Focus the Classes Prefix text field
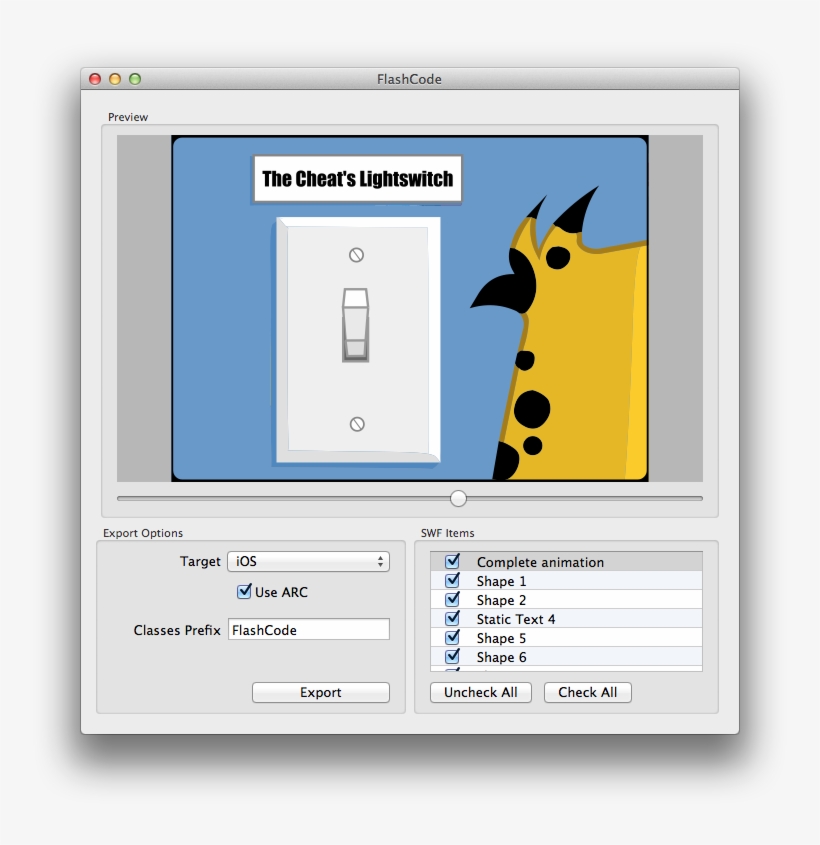The height and width of the screenshot is (845, 820). pyautogui.click(x=309, y=629)
